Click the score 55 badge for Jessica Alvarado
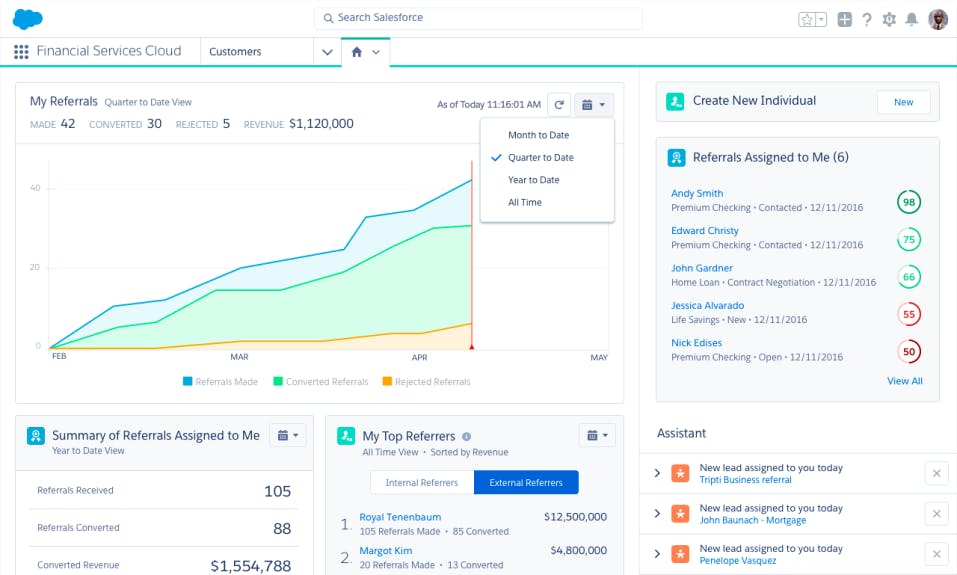 point(909,314)
